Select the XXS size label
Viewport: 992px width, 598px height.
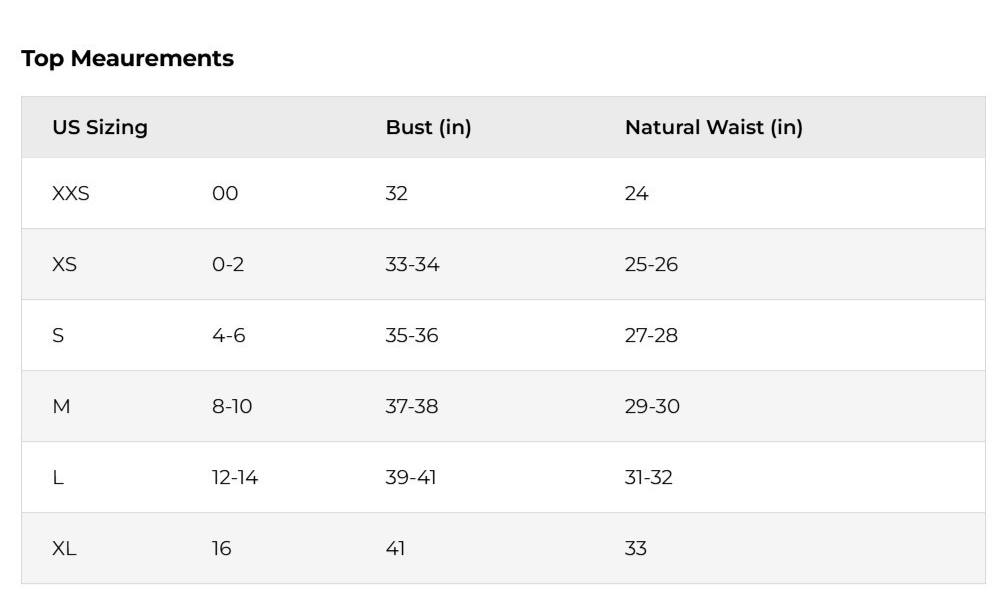coord(70,194)
